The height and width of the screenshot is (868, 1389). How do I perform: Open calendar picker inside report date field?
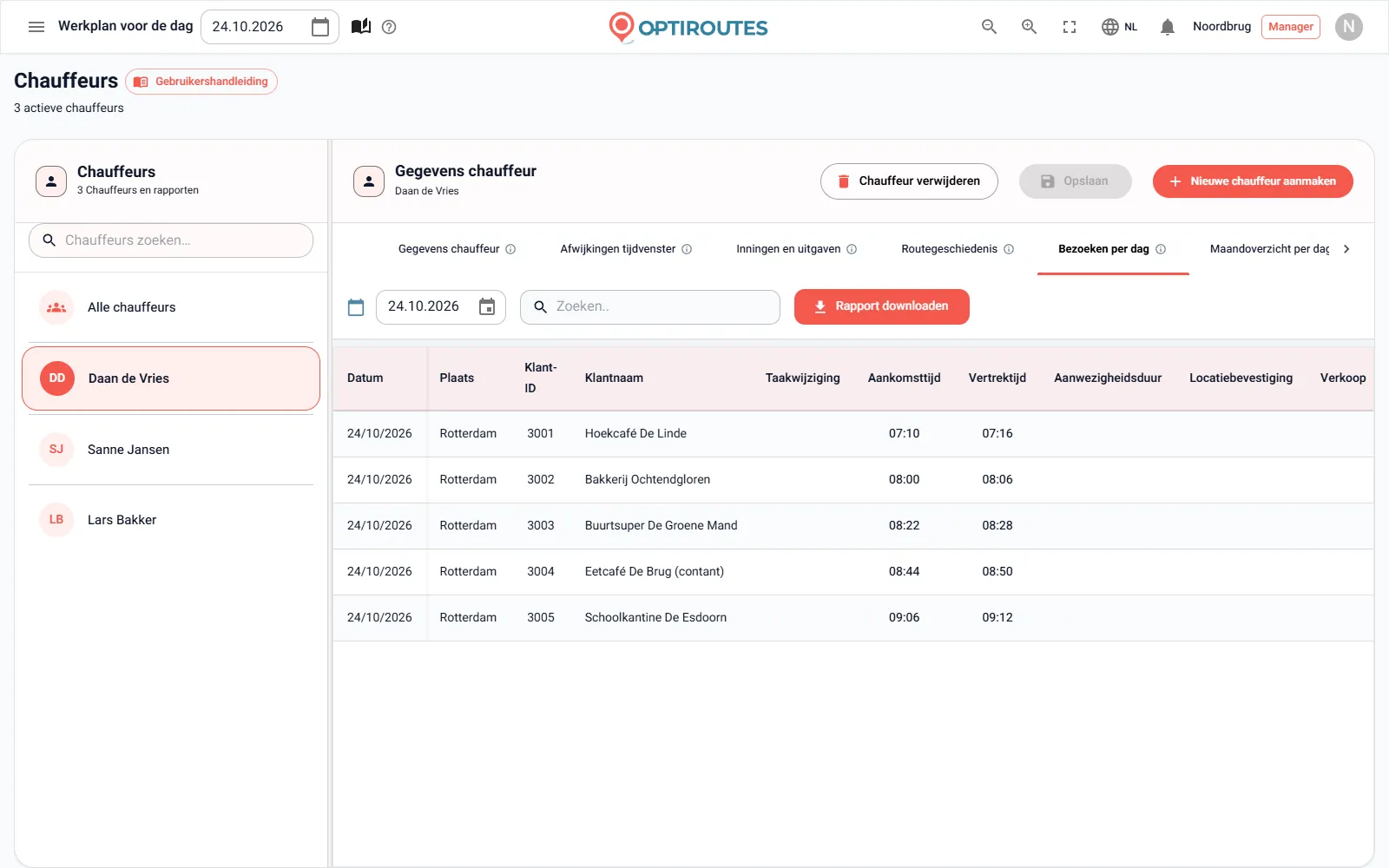point(487,306)
